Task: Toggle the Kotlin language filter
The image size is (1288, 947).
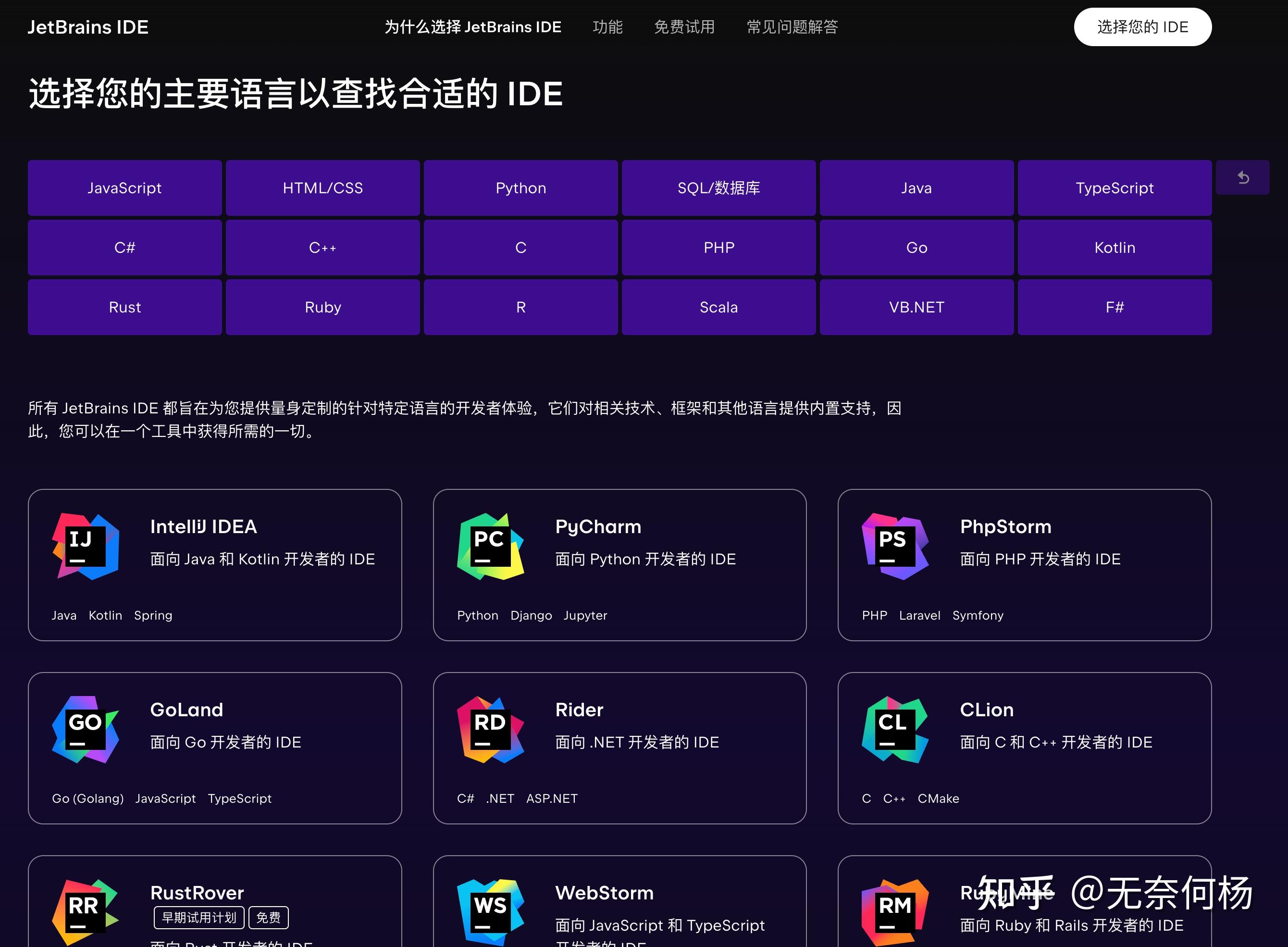Action: click(1114, 247)
